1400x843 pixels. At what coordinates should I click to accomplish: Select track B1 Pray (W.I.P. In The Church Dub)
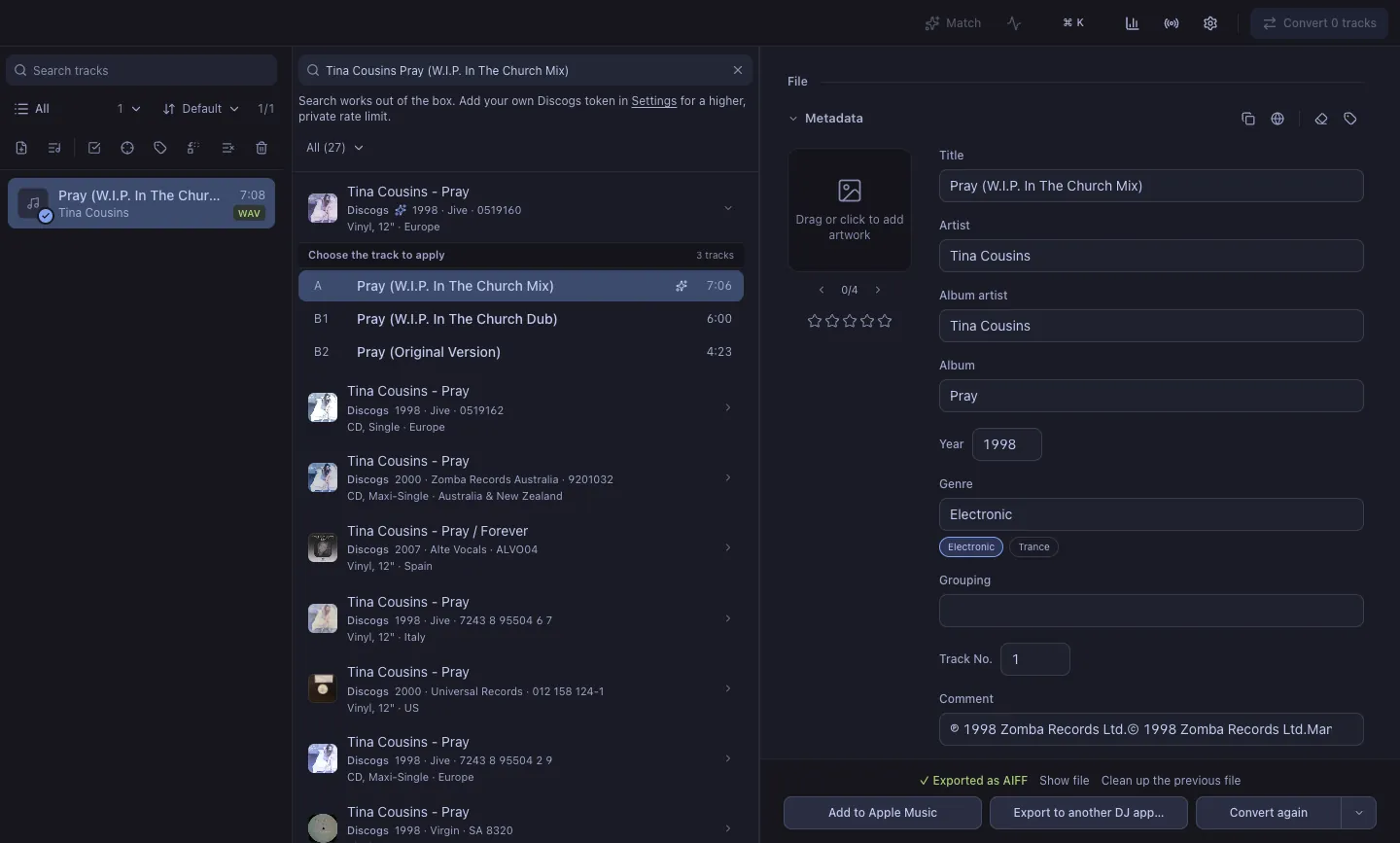(x=521, y=319)
